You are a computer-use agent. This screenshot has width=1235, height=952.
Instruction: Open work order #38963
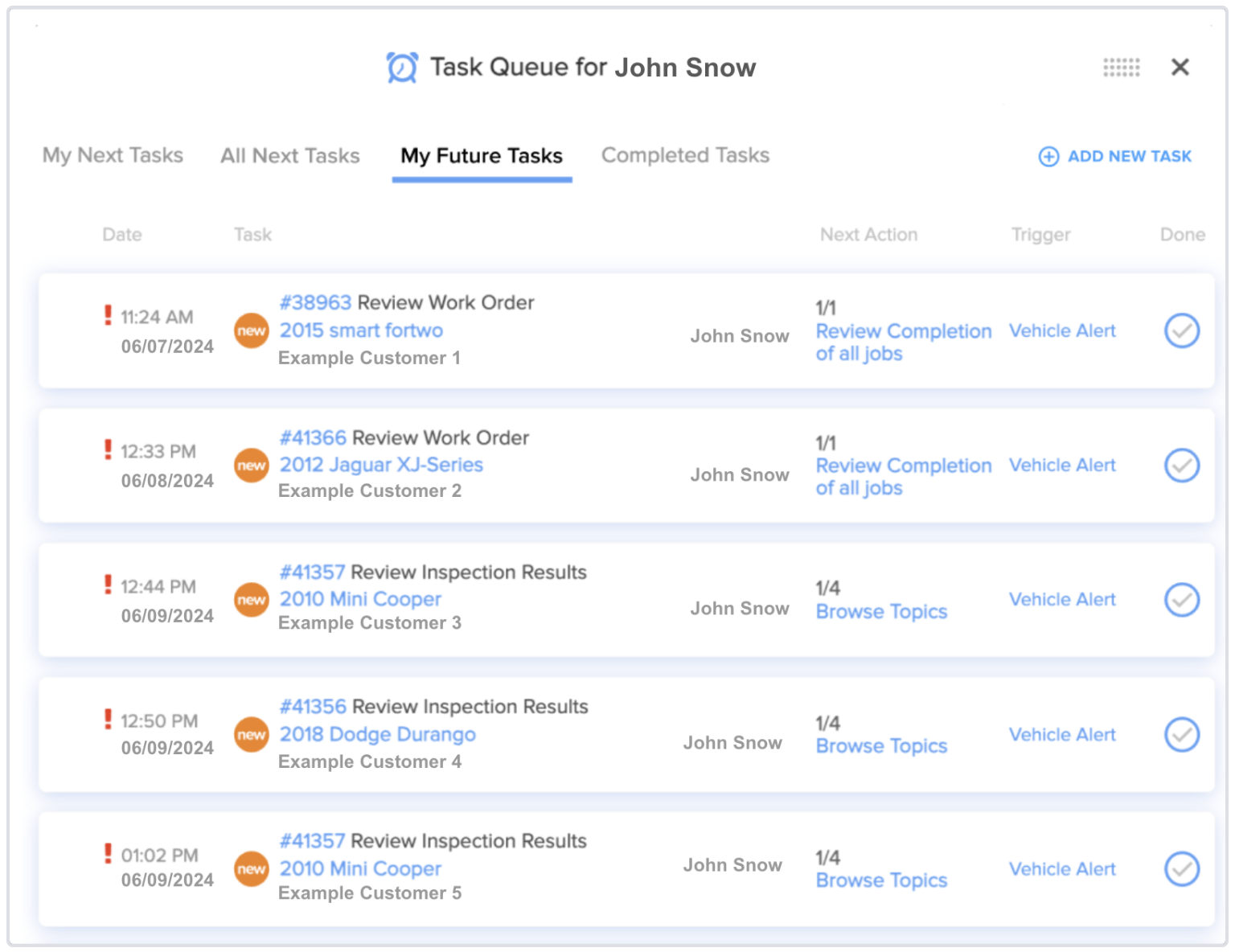pyautogui.click(x=315, y=302)
